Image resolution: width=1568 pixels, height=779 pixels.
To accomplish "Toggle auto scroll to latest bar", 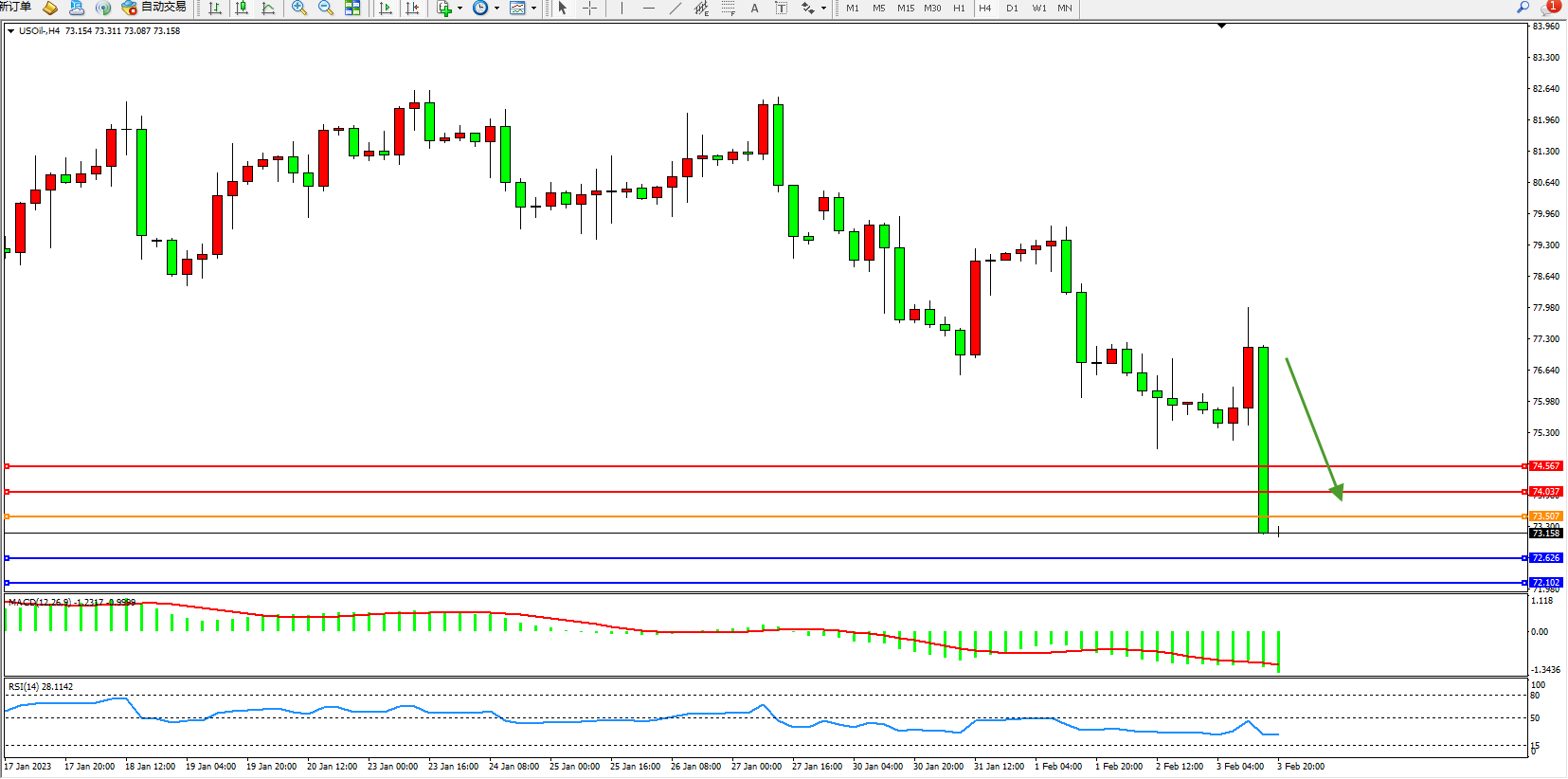I will pos(385,9).
